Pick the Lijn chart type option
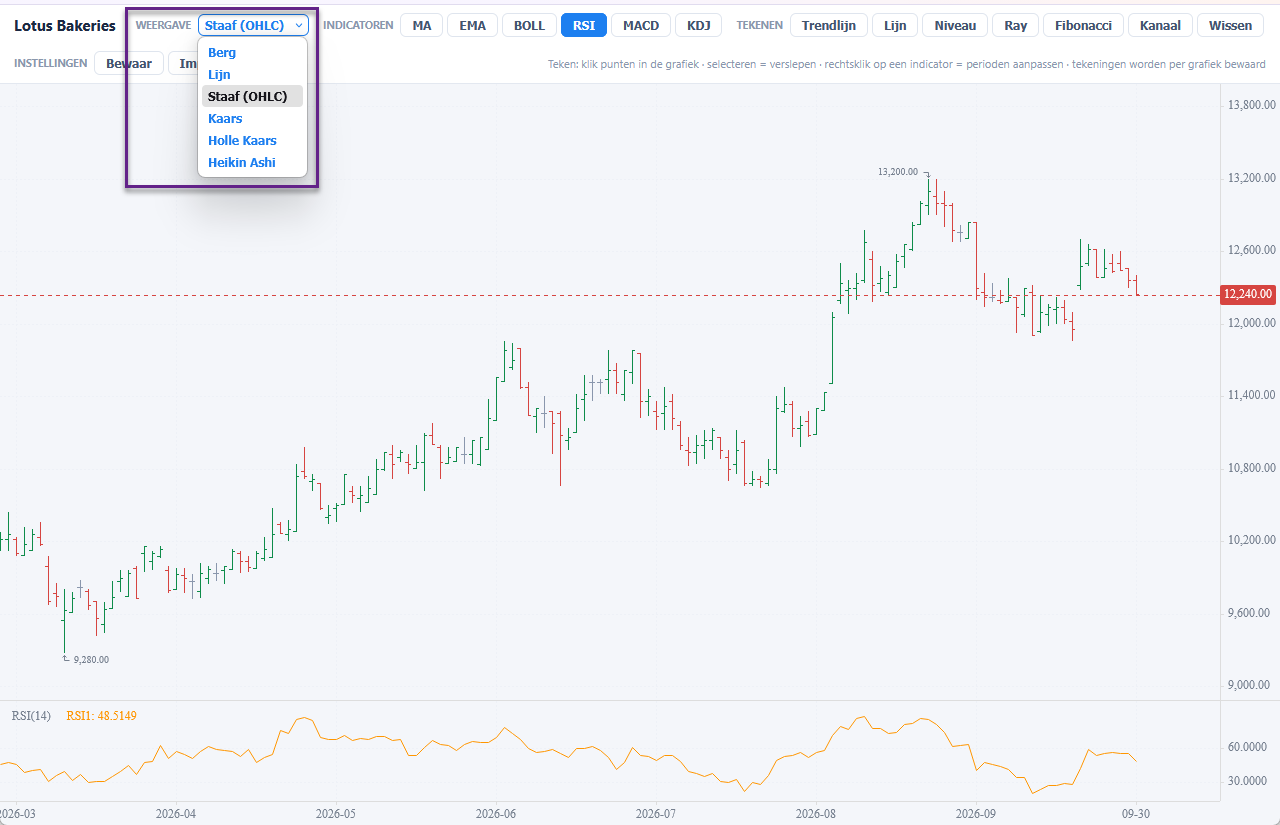Image resolution: width=1280 pixels, height=825 pixels. pyautogui.click(x=252, y=74)
